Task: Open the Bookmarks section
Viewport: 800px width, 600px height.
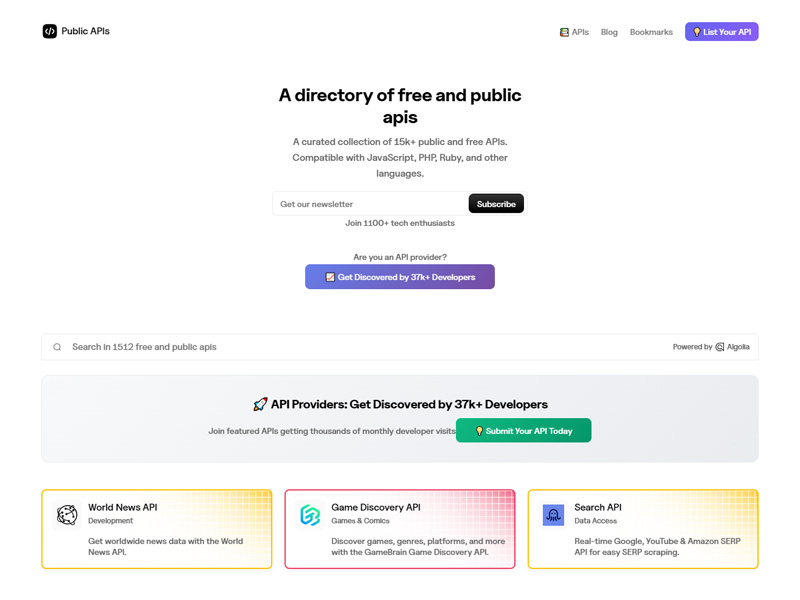Action: 651,31
